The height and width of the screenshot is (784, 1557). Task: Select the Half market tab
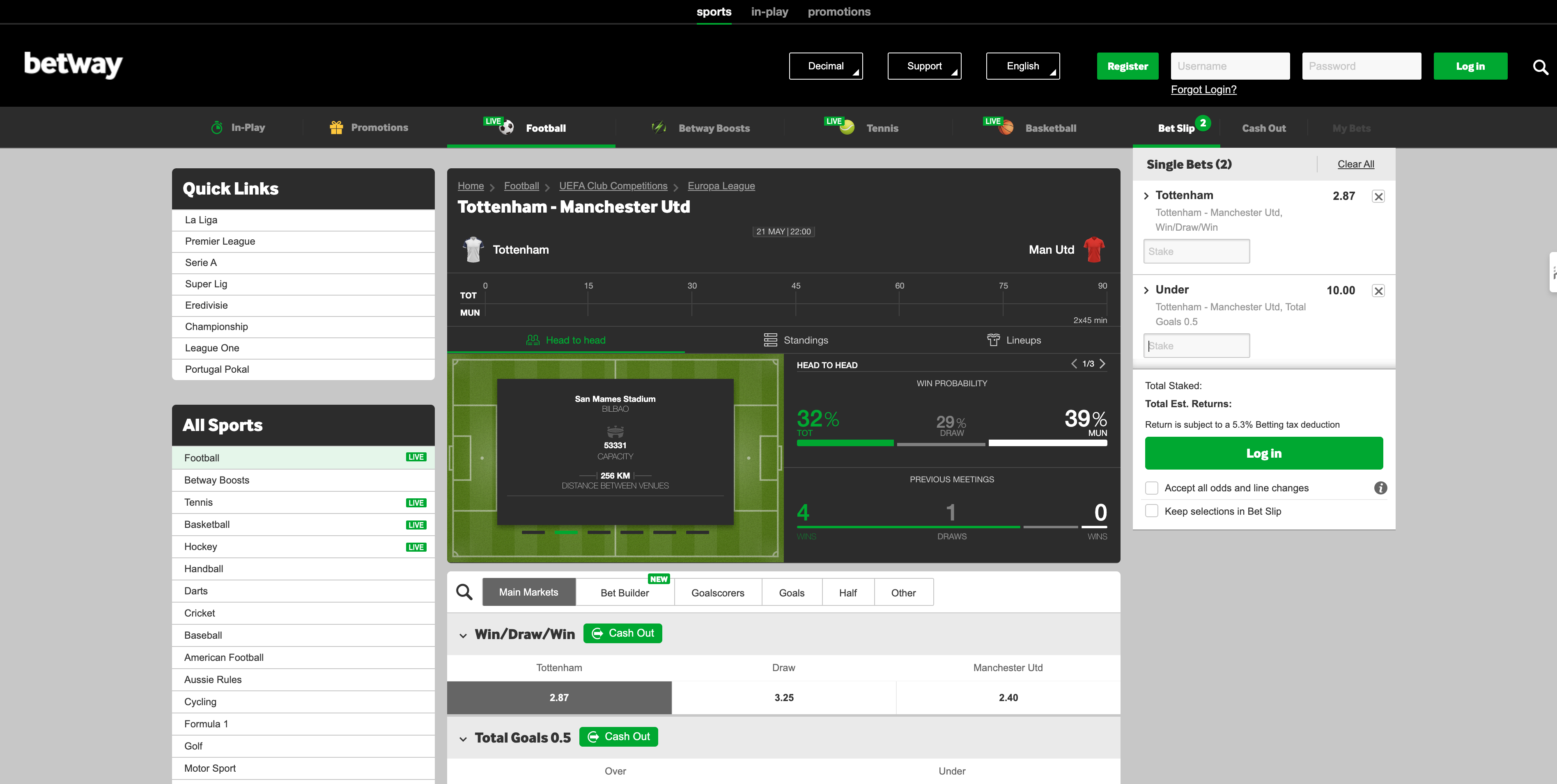[847, 593]
